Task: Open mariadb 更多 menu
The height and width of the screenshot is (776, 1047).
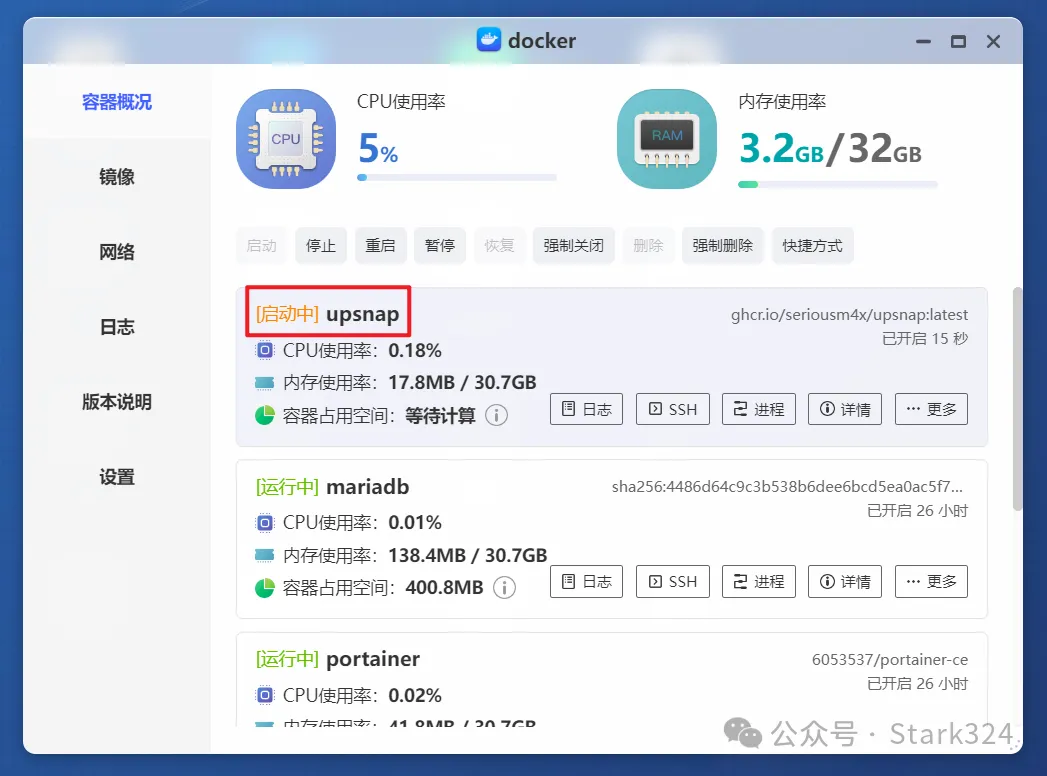Action: (x=931, y=581)
